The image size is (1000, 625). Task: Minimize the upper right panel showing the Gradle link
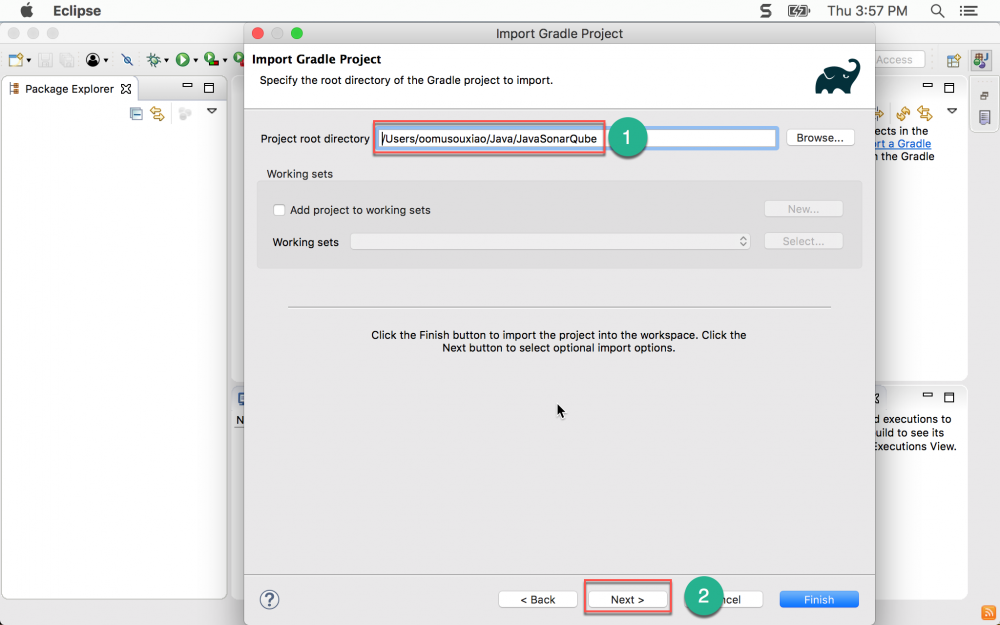(928, 85)
